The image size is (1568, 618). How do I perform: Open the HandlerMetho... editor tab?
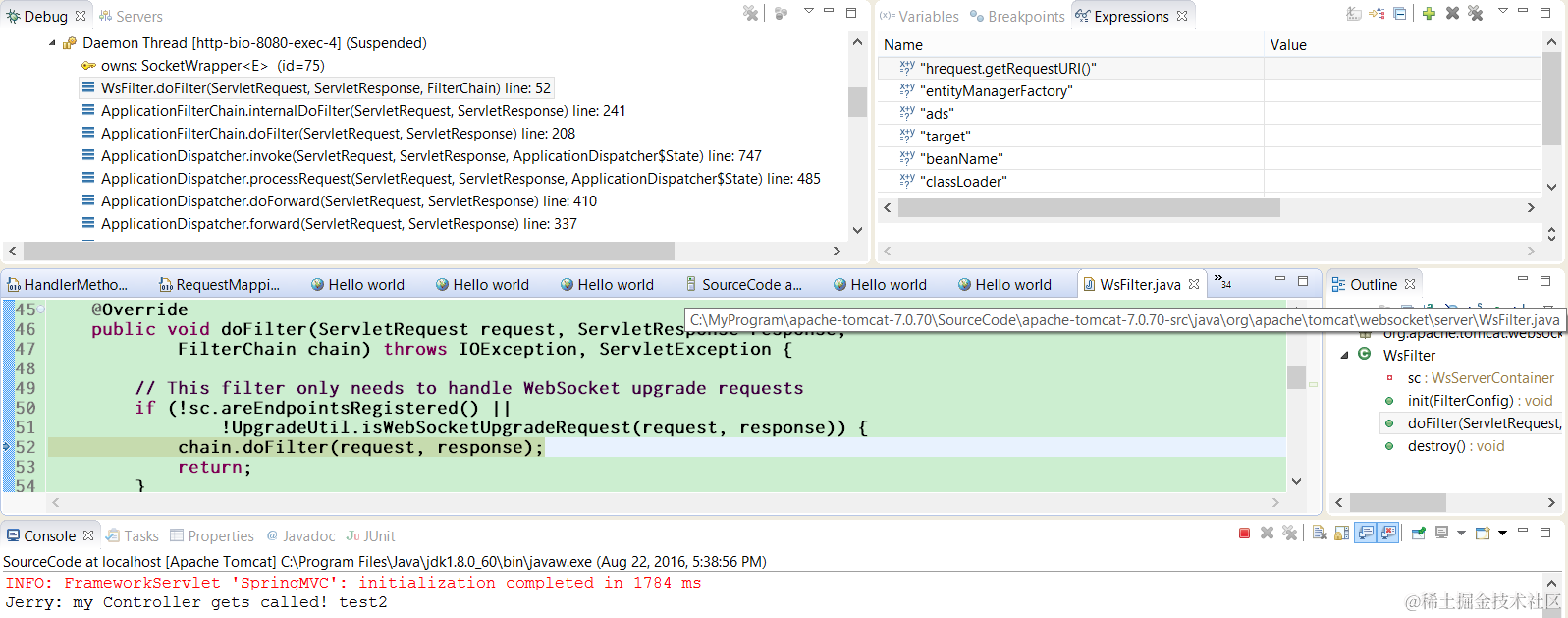(68, 284)
